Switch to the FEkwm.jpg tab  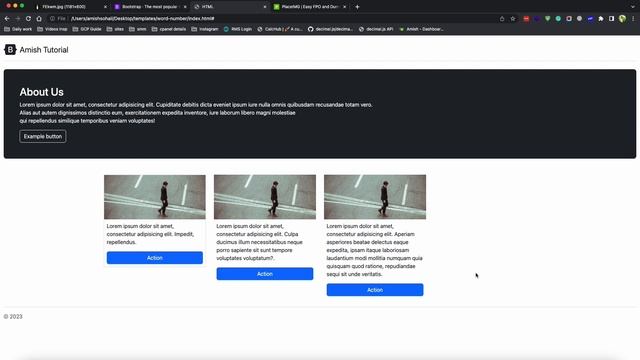click(71, 7)
